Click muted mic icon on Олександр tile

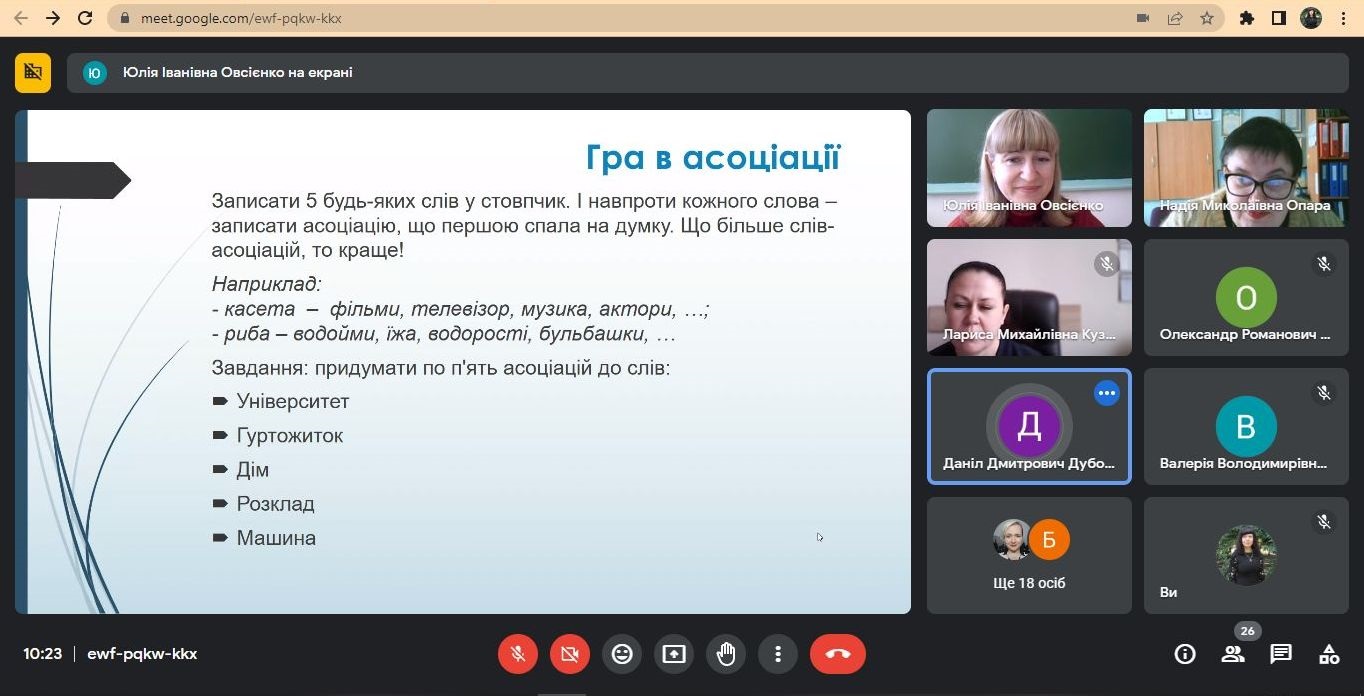click(x=1324, y=264)
